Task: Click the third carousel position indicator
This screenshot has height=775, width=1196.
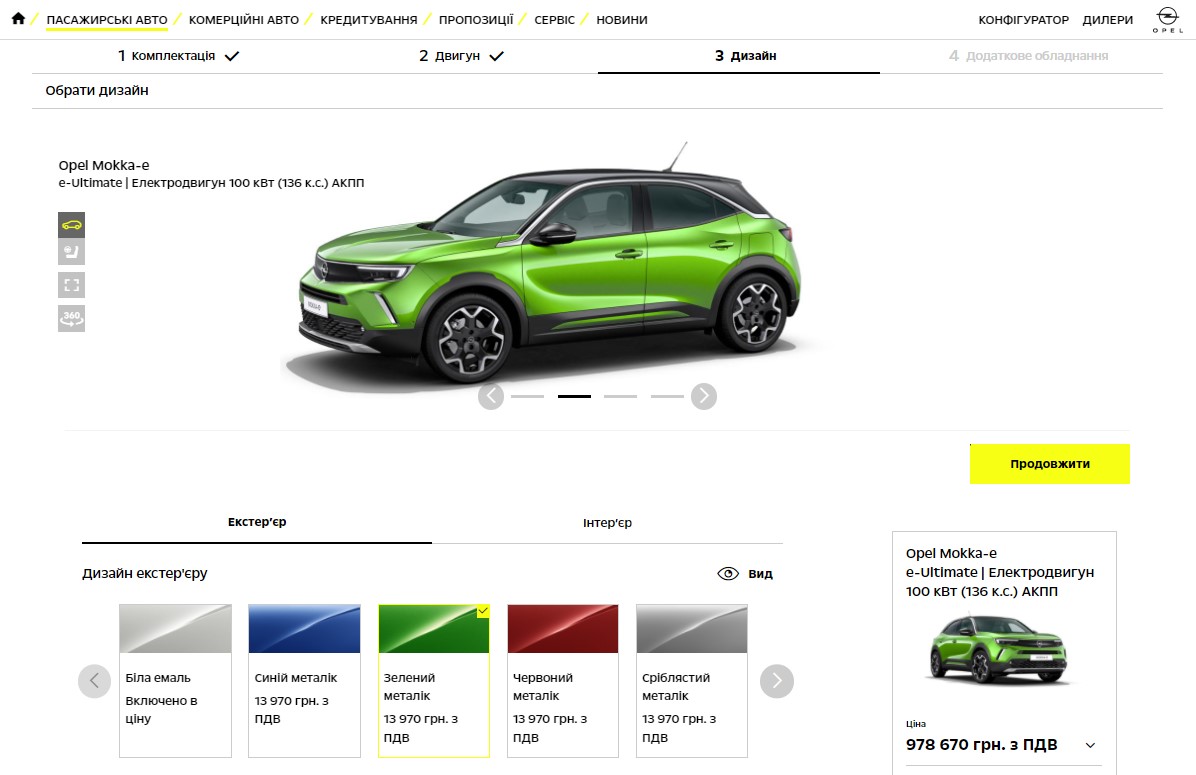Action: [x=620, y=396]
